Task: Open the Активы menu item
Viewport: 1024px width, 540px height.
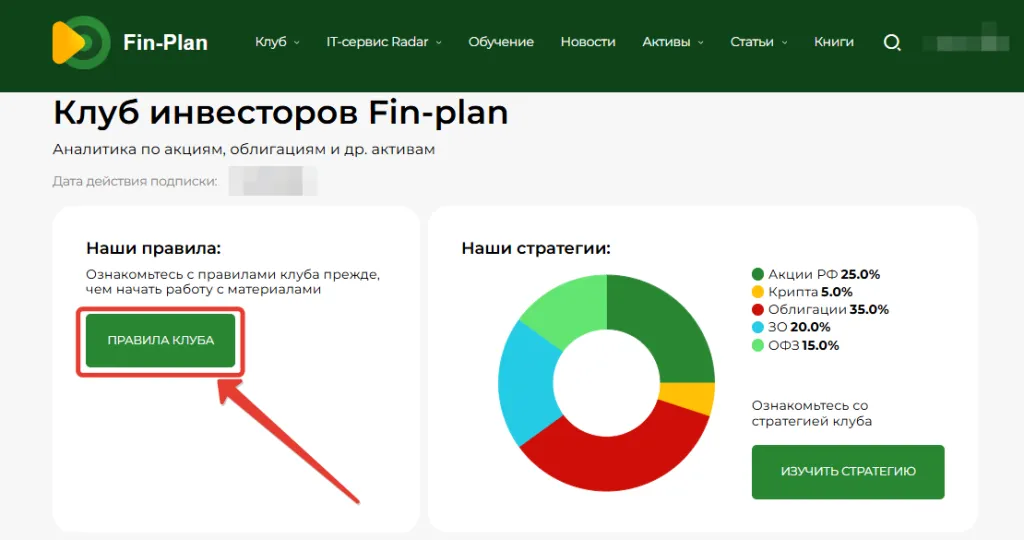Action: click(666, 42)
